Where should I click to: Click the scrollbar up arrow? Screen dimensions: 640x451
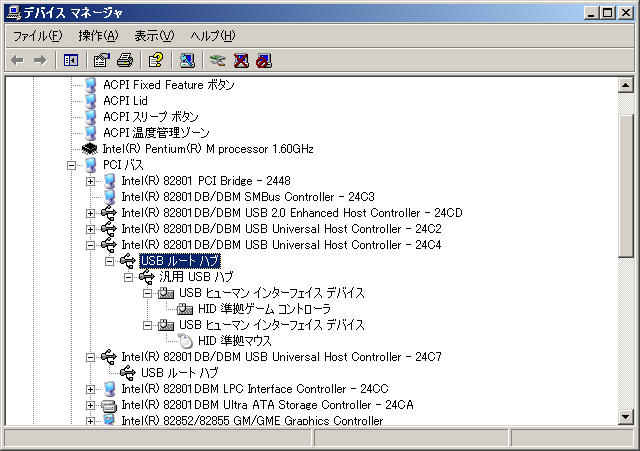[625, 85]
